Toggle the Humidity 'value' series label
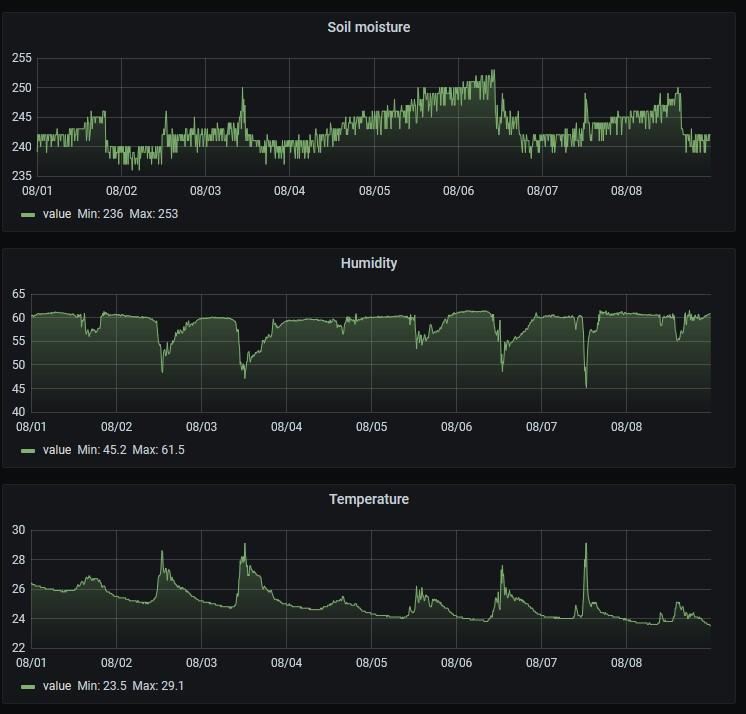Screen dimensions: 746x714 (57, 450)
